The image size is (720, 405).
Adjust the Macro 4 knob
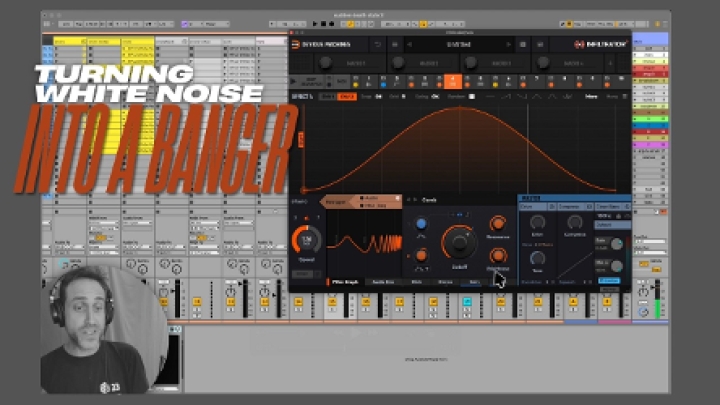click(543, 63)
